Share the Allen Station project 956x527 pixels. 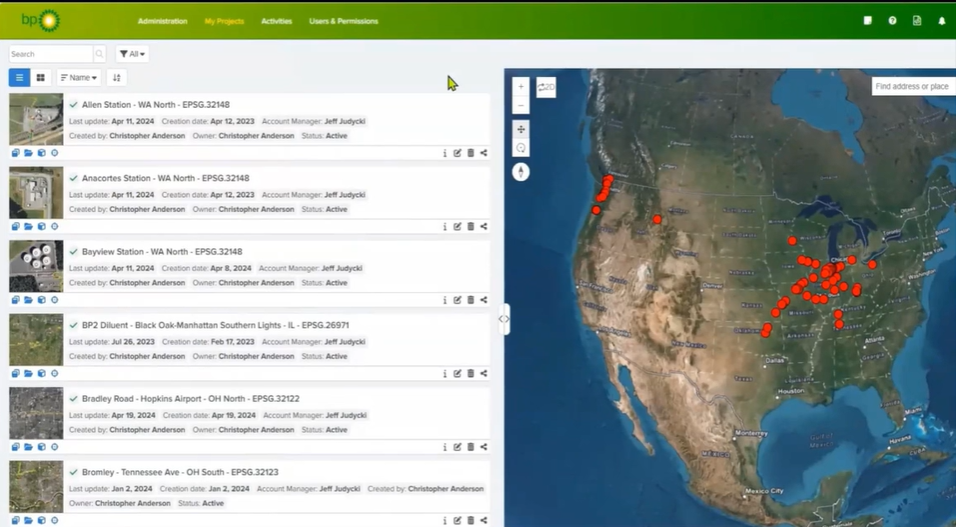pyautogui.click(x=484, y=153)
